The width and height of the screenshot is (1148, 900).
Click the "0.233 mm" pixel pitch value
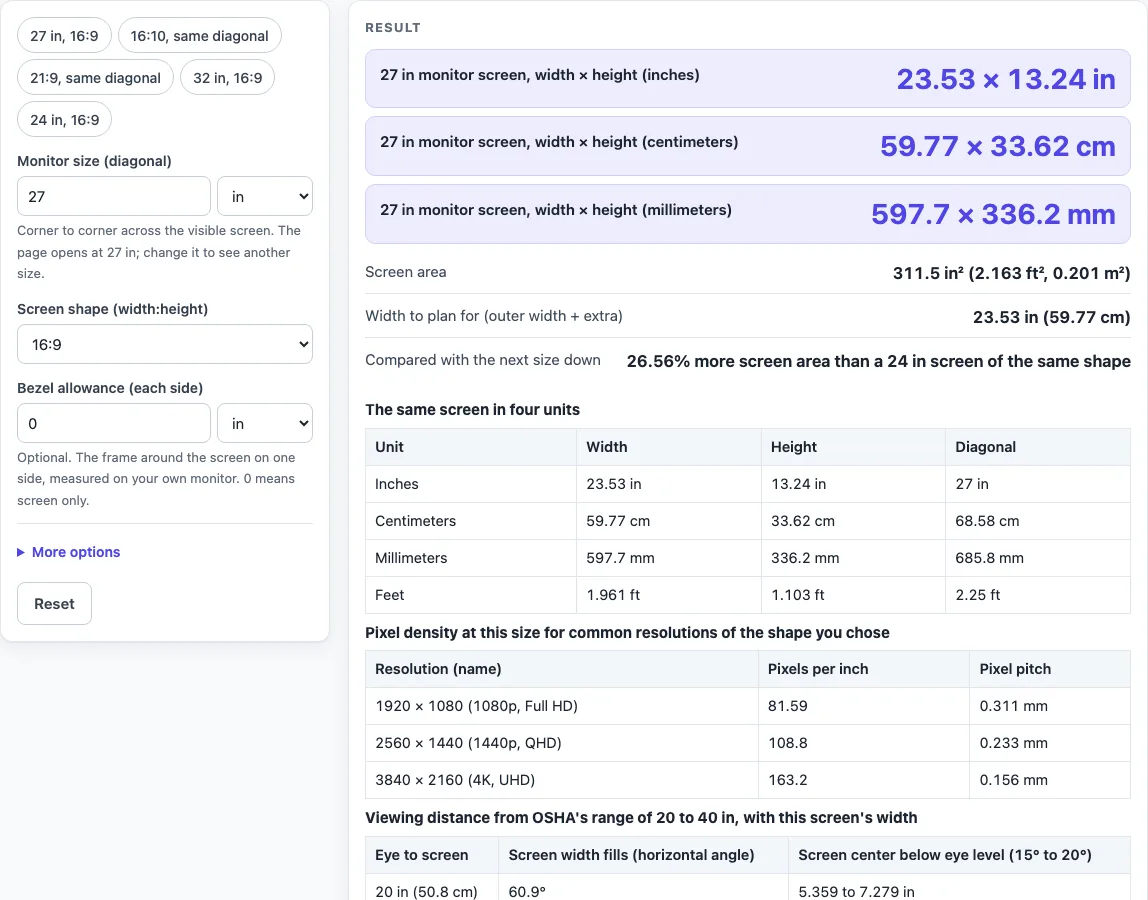(x=1013, y=743)
